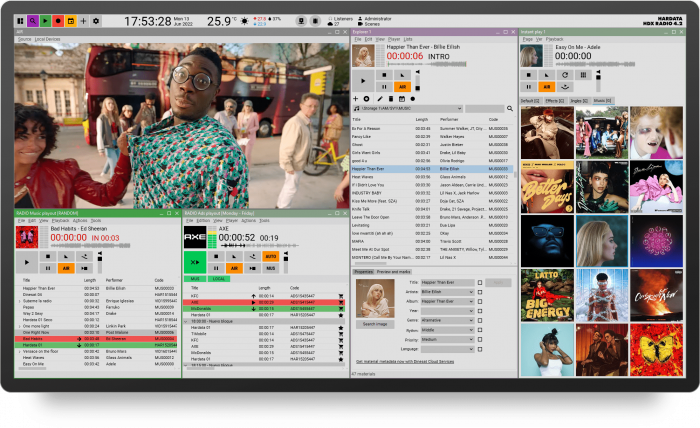Adjust volume slider in Explorer 1 player
Screen dimensions: 700x428
(418, 81)
